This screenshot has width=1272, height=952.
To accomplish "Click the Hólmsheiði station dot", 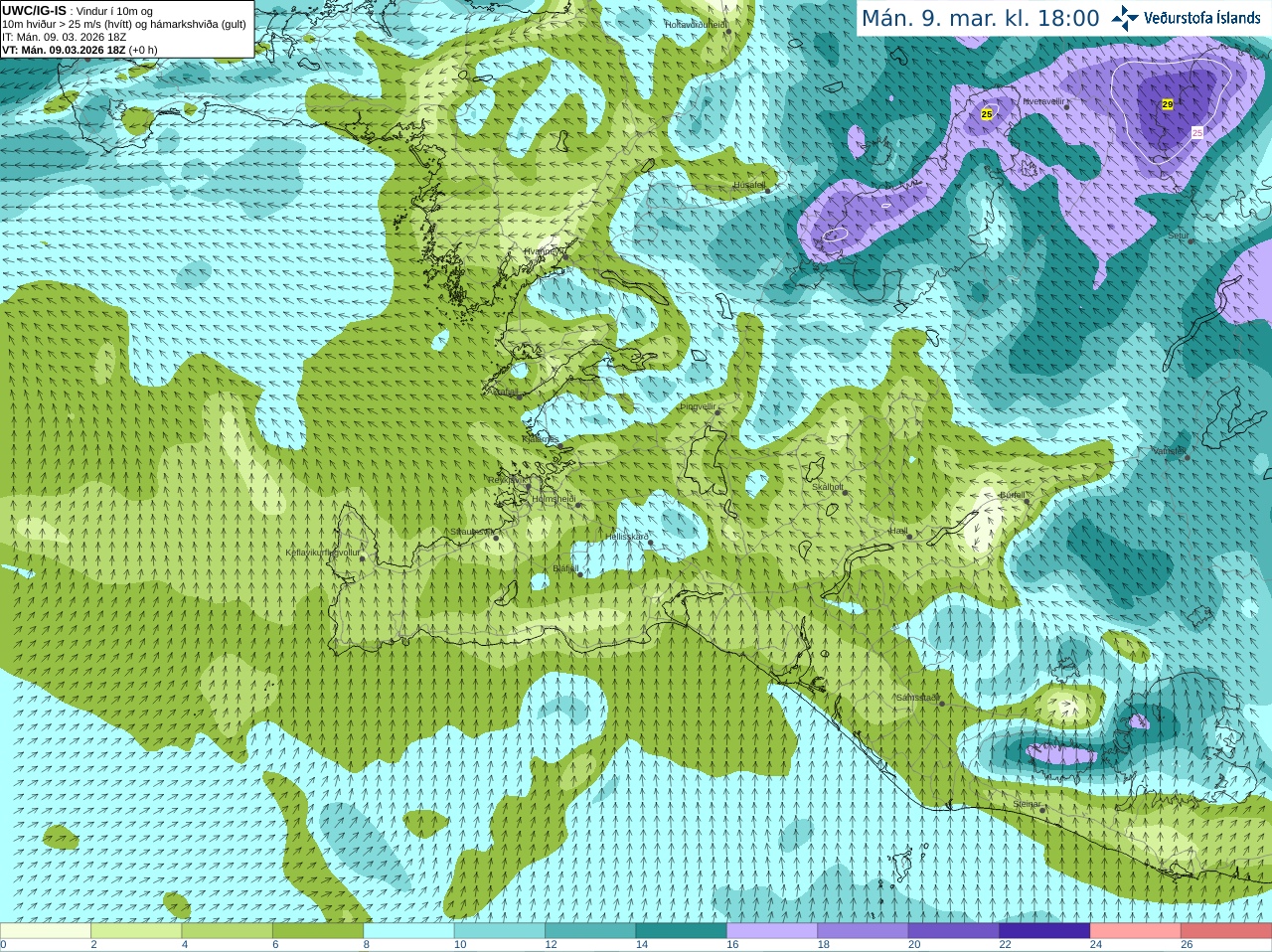I will click(578, 505).
